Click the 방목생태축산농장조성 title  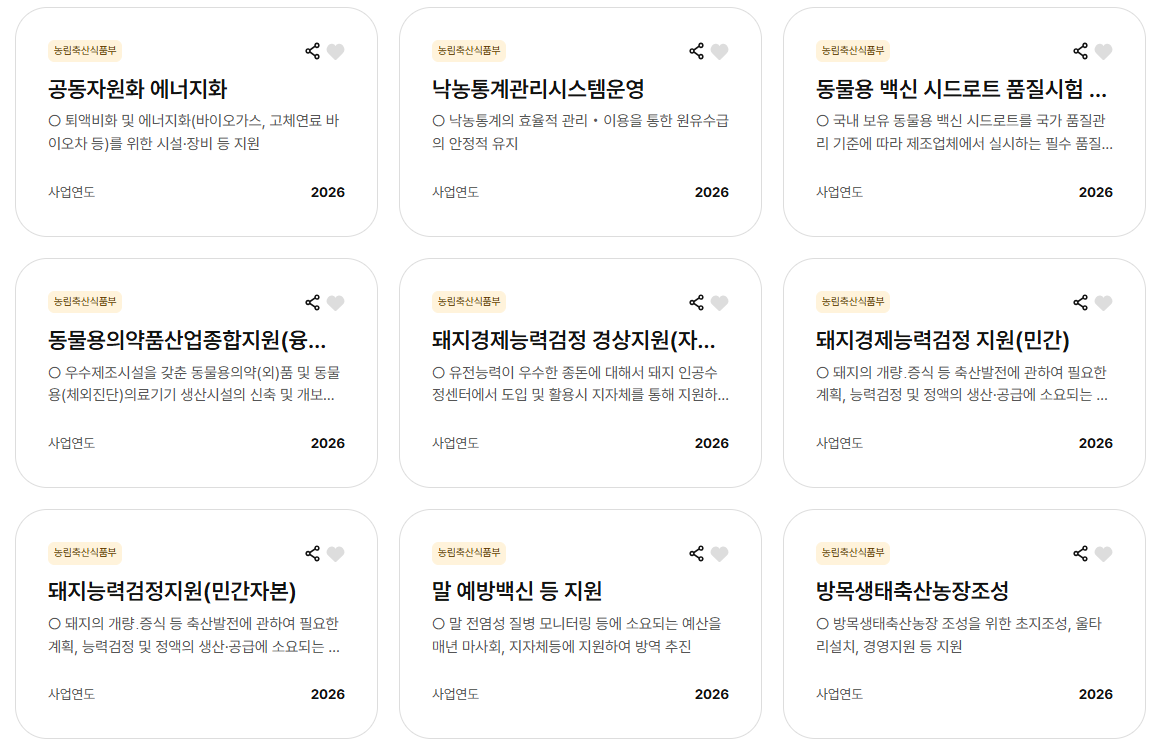[912, 591]
